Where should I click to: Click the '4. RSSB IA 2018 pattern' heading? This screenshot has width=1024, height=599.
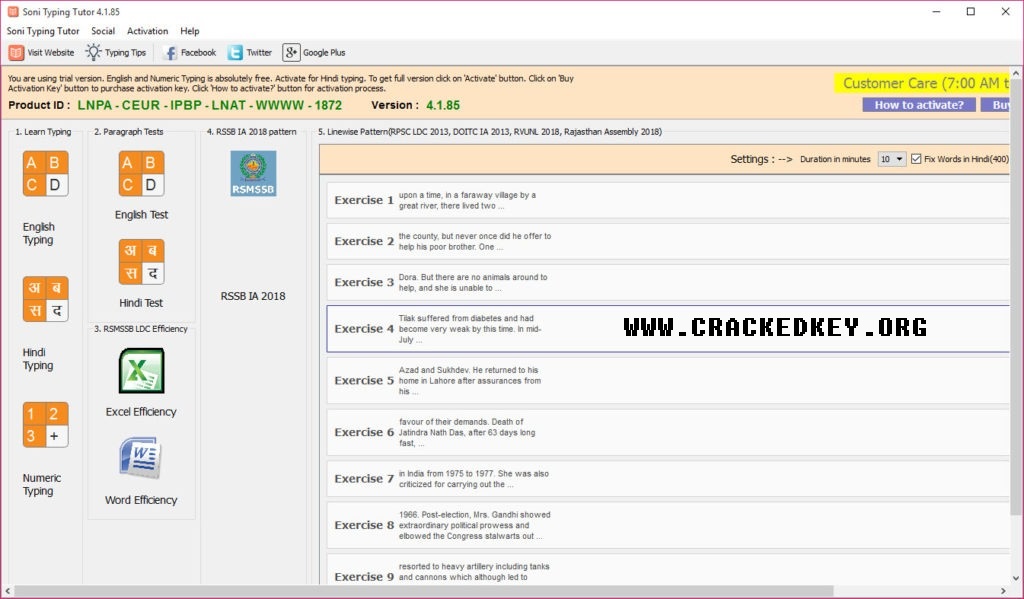(x=251, y=131)
